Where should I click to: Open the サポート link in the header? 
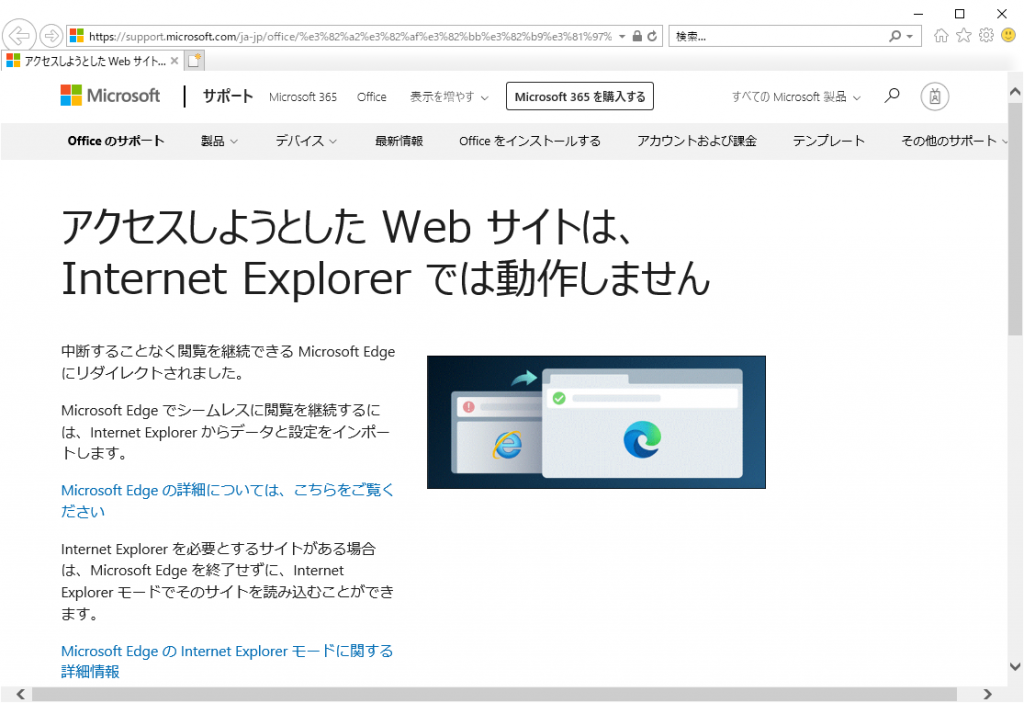(x=227, y=96)
